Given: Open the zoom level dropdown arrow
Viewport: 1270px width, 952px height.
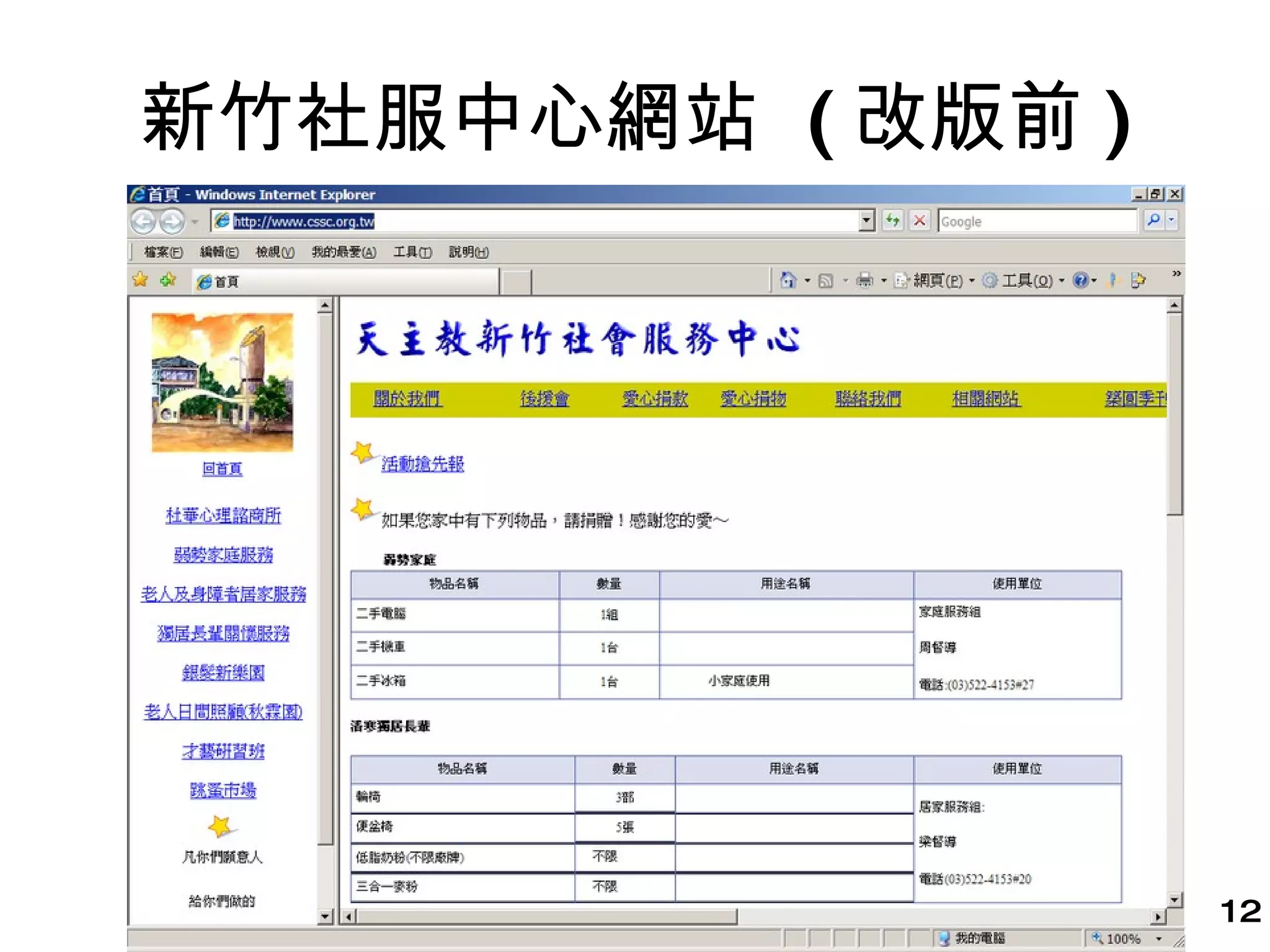Looking at the screenshot, I should point(1158,939).
